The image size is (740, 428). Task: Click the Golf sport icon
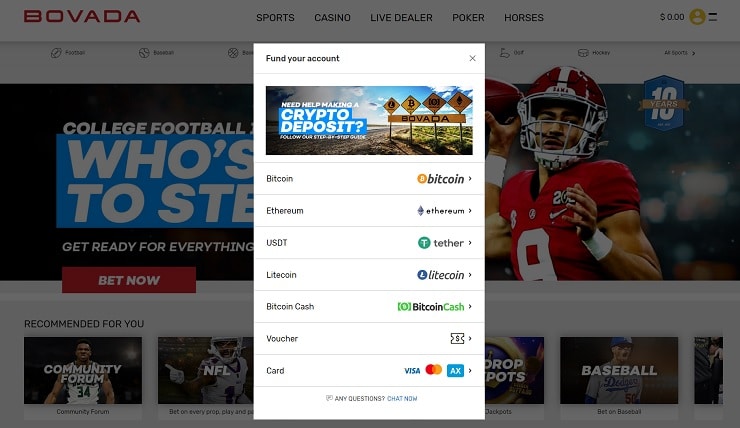[505, 53]
